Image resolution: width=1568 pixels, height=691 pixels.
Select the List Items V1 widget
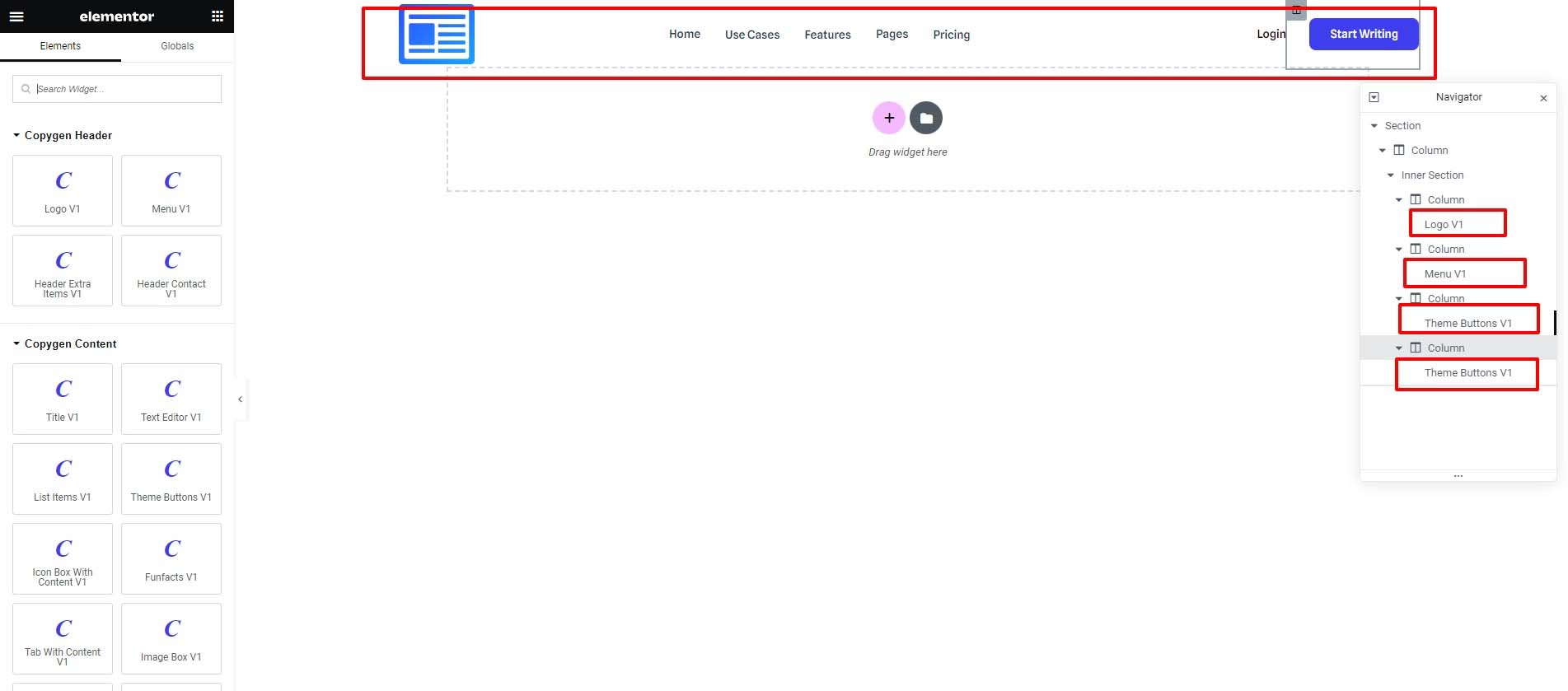[63, 479]
